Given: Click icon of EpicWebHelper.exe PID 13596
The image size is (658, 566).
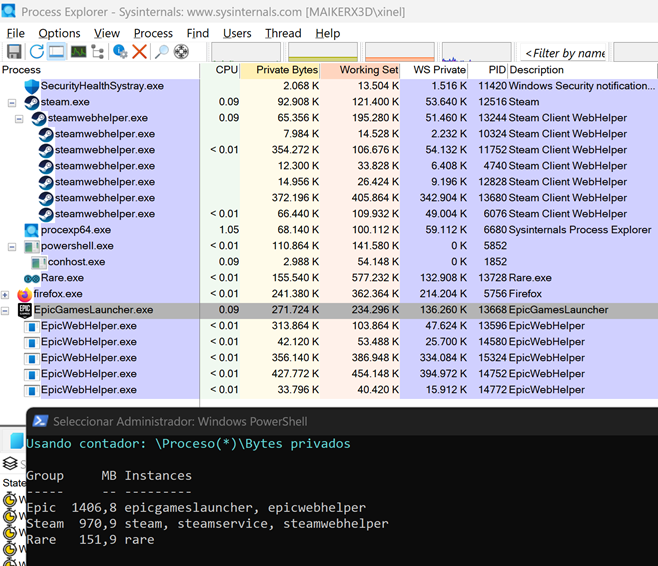Looking at the screenshot, I should click(x=31, y=326).
